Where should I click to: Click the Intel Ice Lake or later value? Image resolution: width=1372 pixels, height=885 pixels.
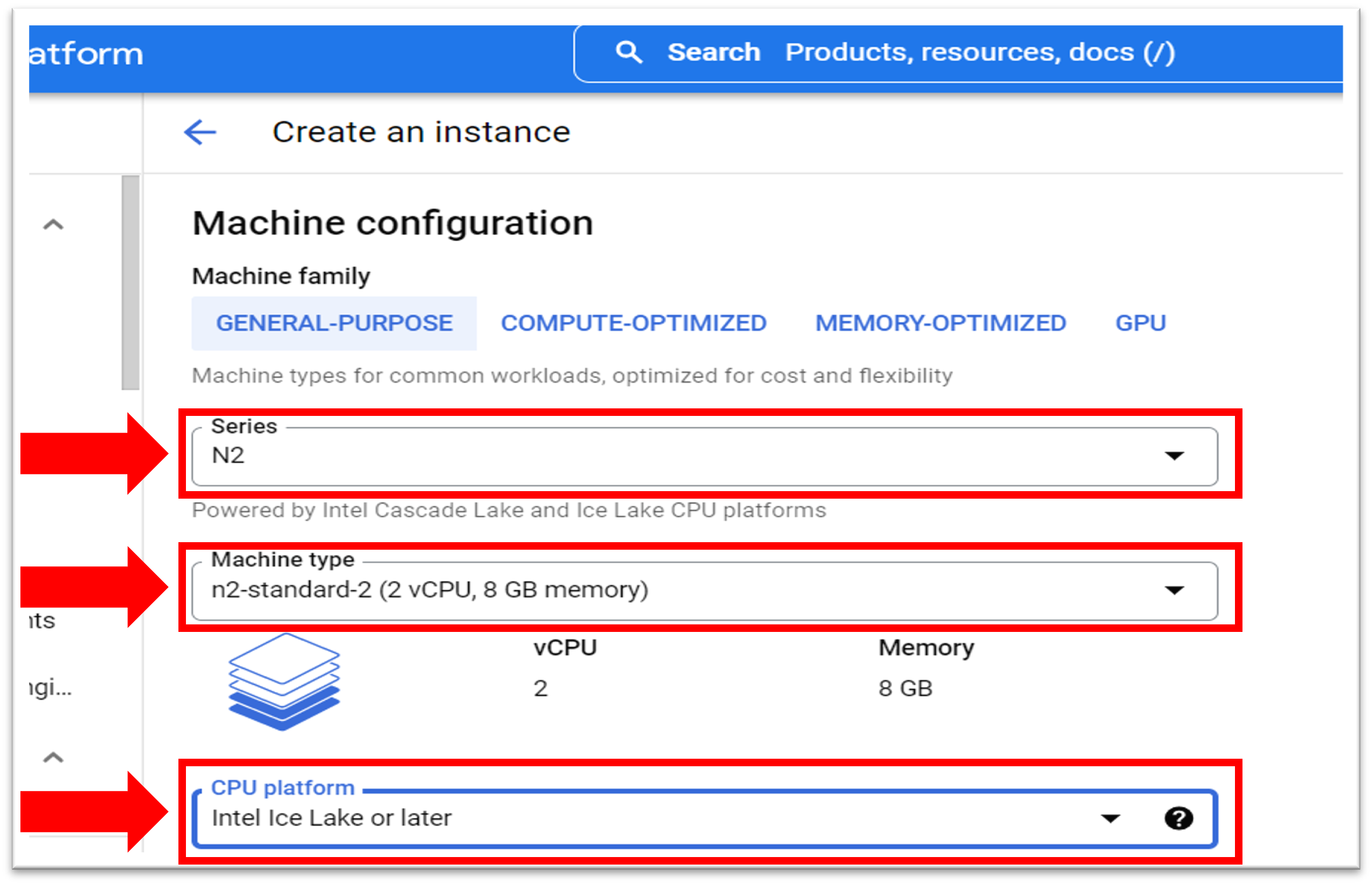tap(332, 818)
